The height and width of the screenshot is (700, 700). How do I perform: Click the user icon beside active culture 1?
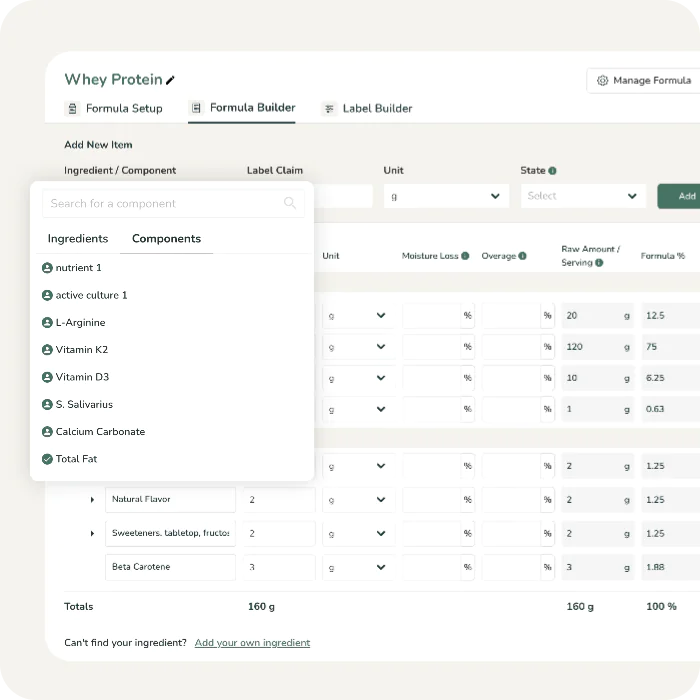click(47, 295)
